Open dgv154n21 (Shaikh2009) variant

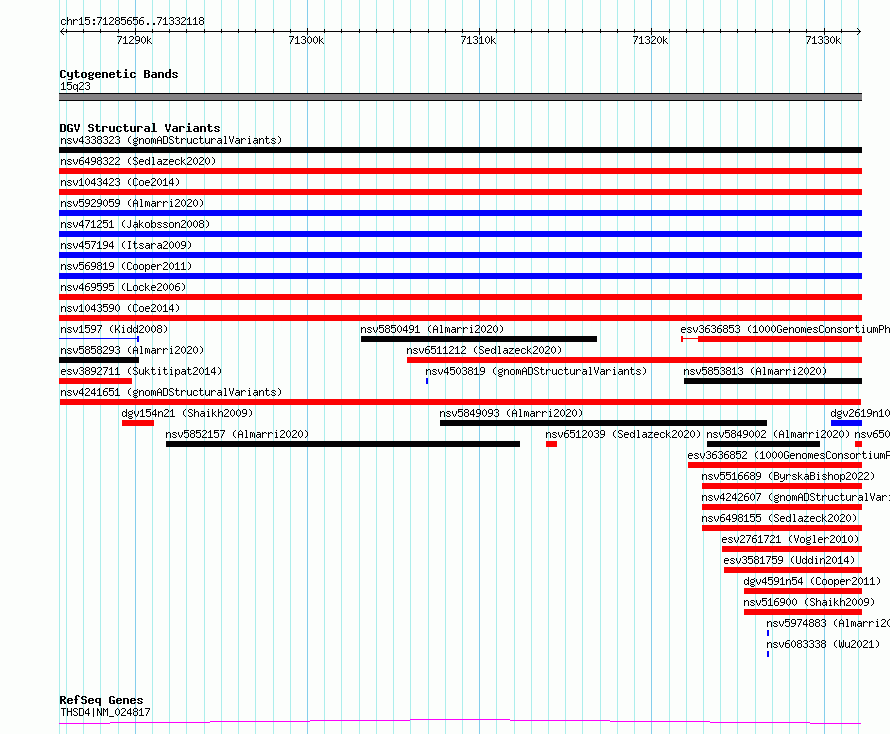(x=187, y=413)
